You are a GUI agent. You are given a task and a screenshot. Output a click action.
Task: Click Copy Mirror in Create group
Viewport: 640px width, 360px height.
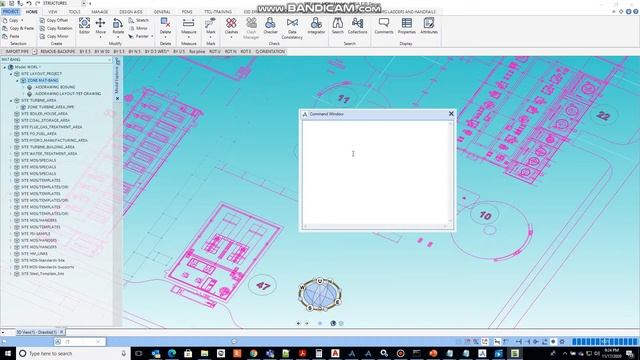54,36
